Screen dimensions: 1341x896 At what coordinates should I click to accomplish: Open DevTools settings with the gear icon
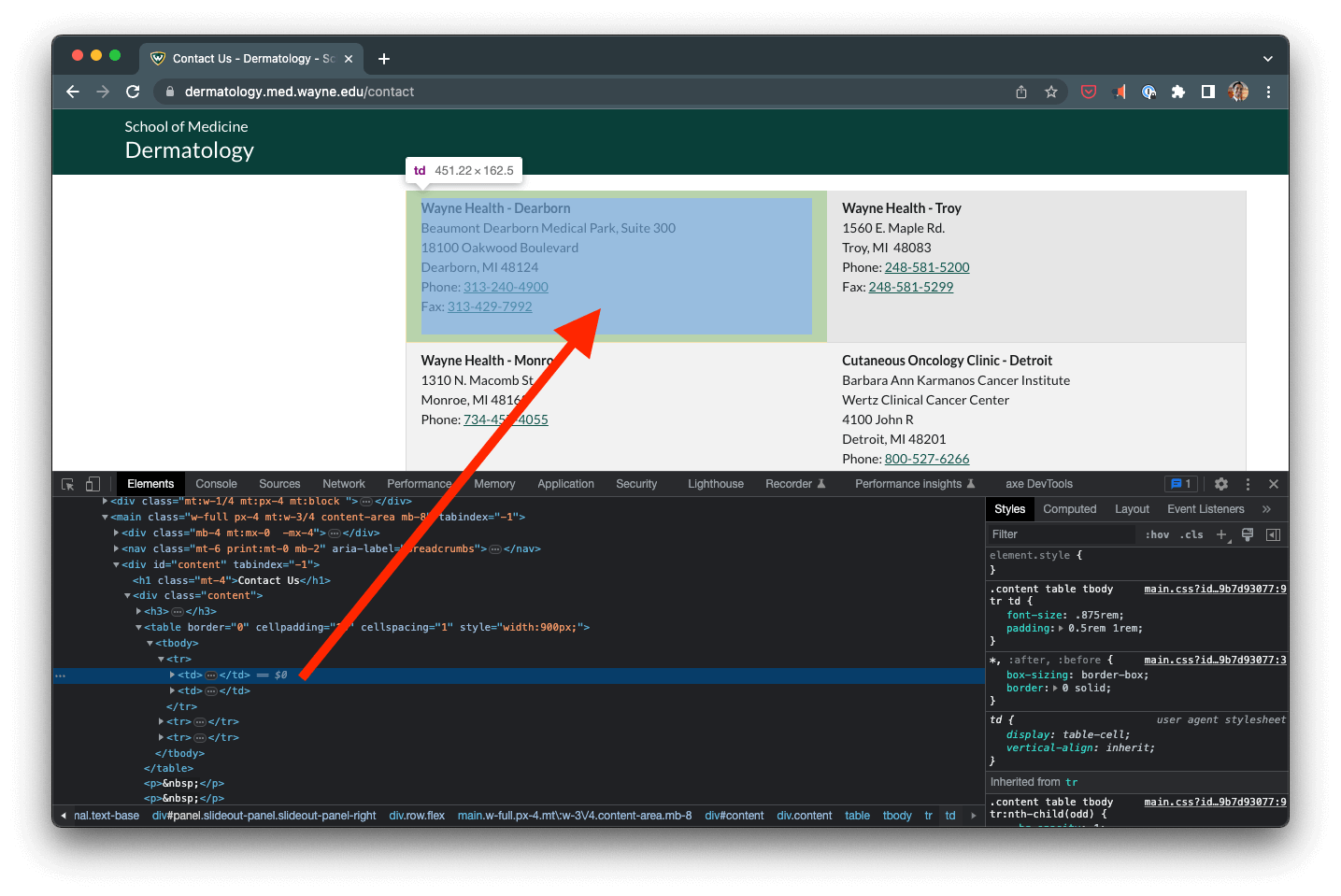coord(1221,483)
